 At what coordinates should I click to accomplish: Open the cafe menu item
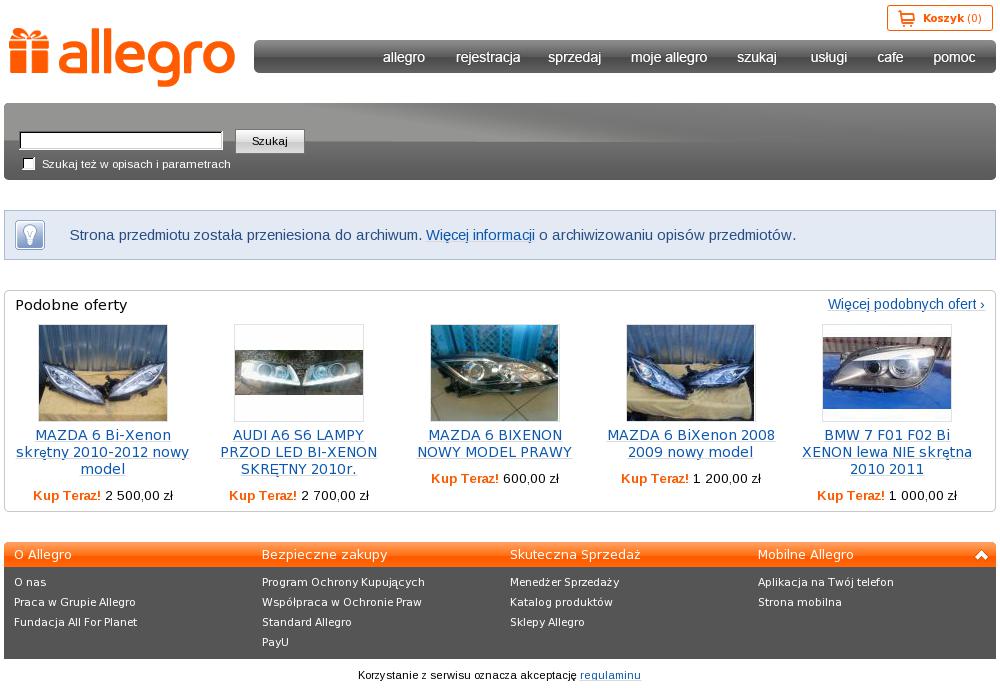890,57
